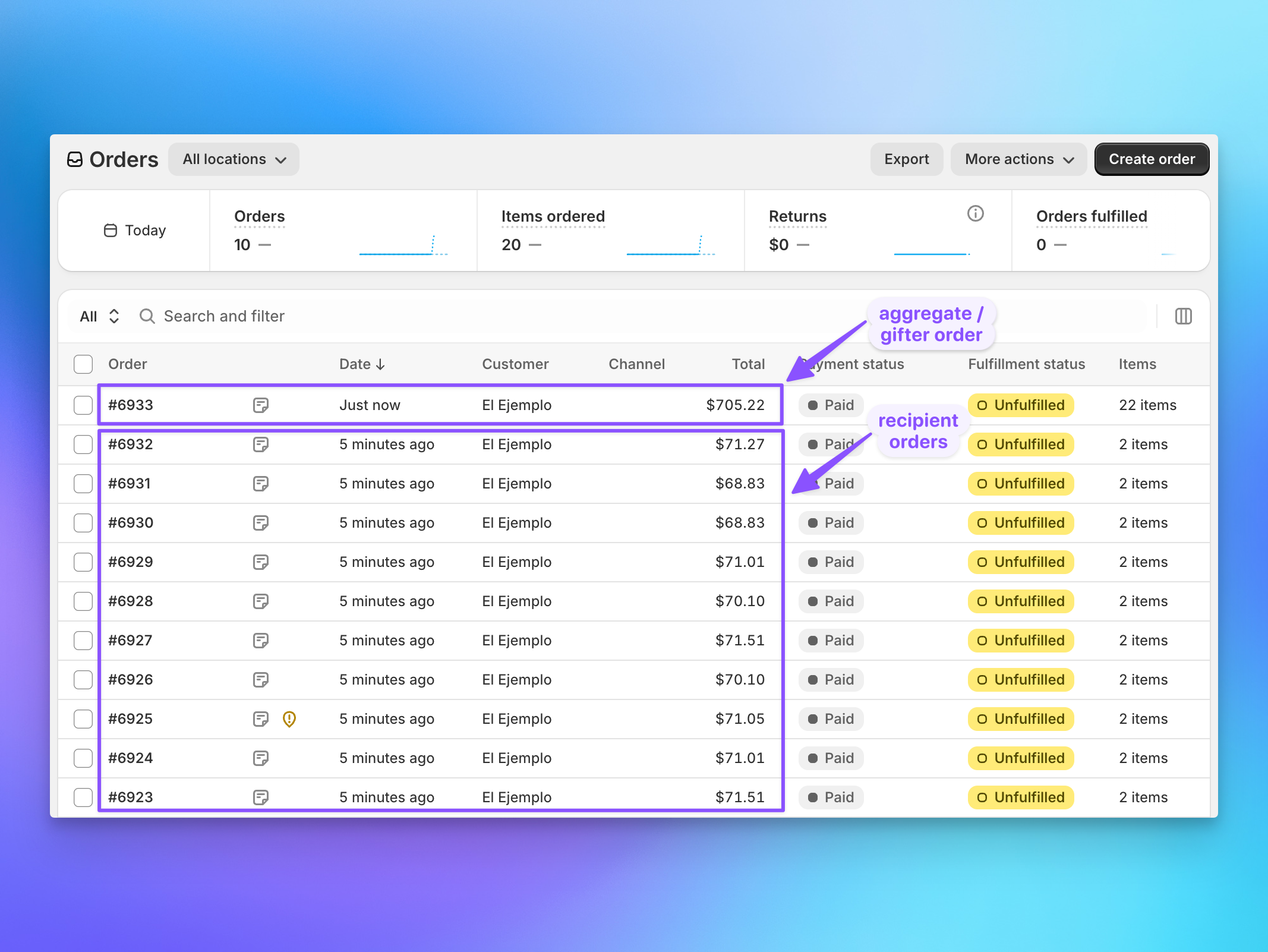Click the sort direction icon beside All
This screenshot has height=952, width=1268.
pyautogui.click(x=113, y=316)
